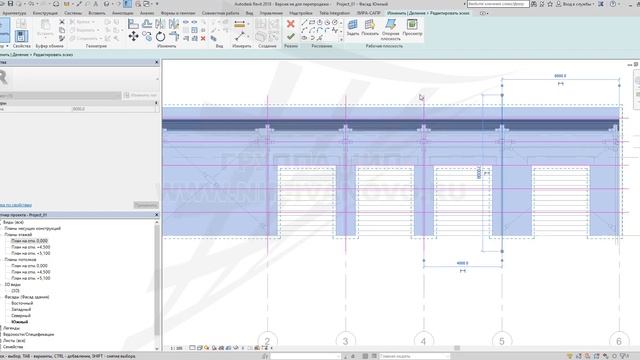This screenshot has width=640, height=360.
Task: Open the Архитектура ribbon tab
Action: pos(13,13)
